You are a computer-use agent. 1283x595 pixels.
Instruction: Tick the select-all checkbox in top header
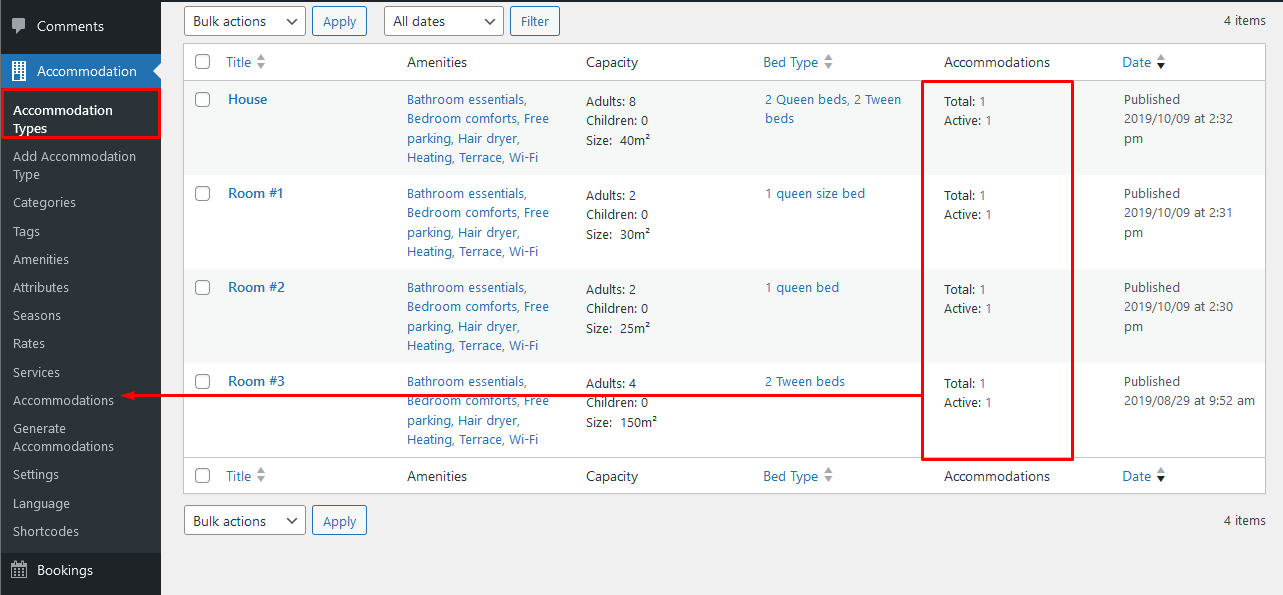pyautogui.click(x=203, y=62)
